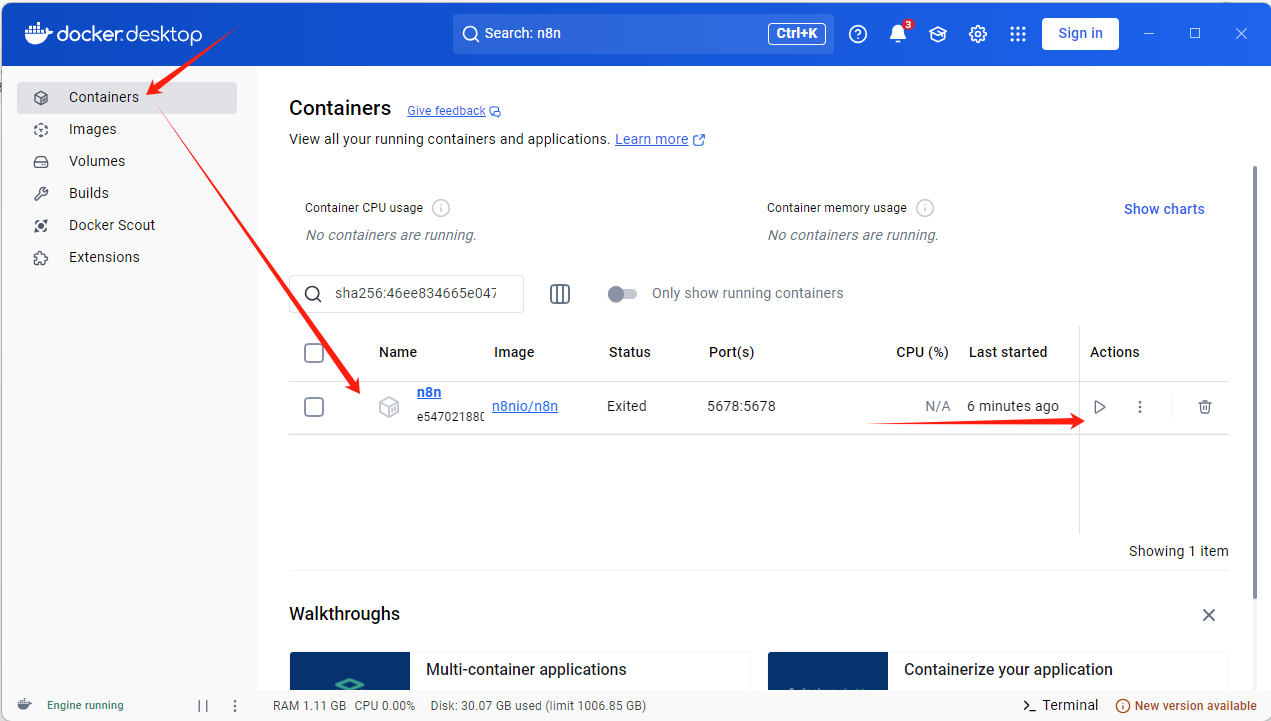Screen dimensions: 1271x721
Task: Sort by Status column header
Action: pyautogui.click(x=630, y=352)
